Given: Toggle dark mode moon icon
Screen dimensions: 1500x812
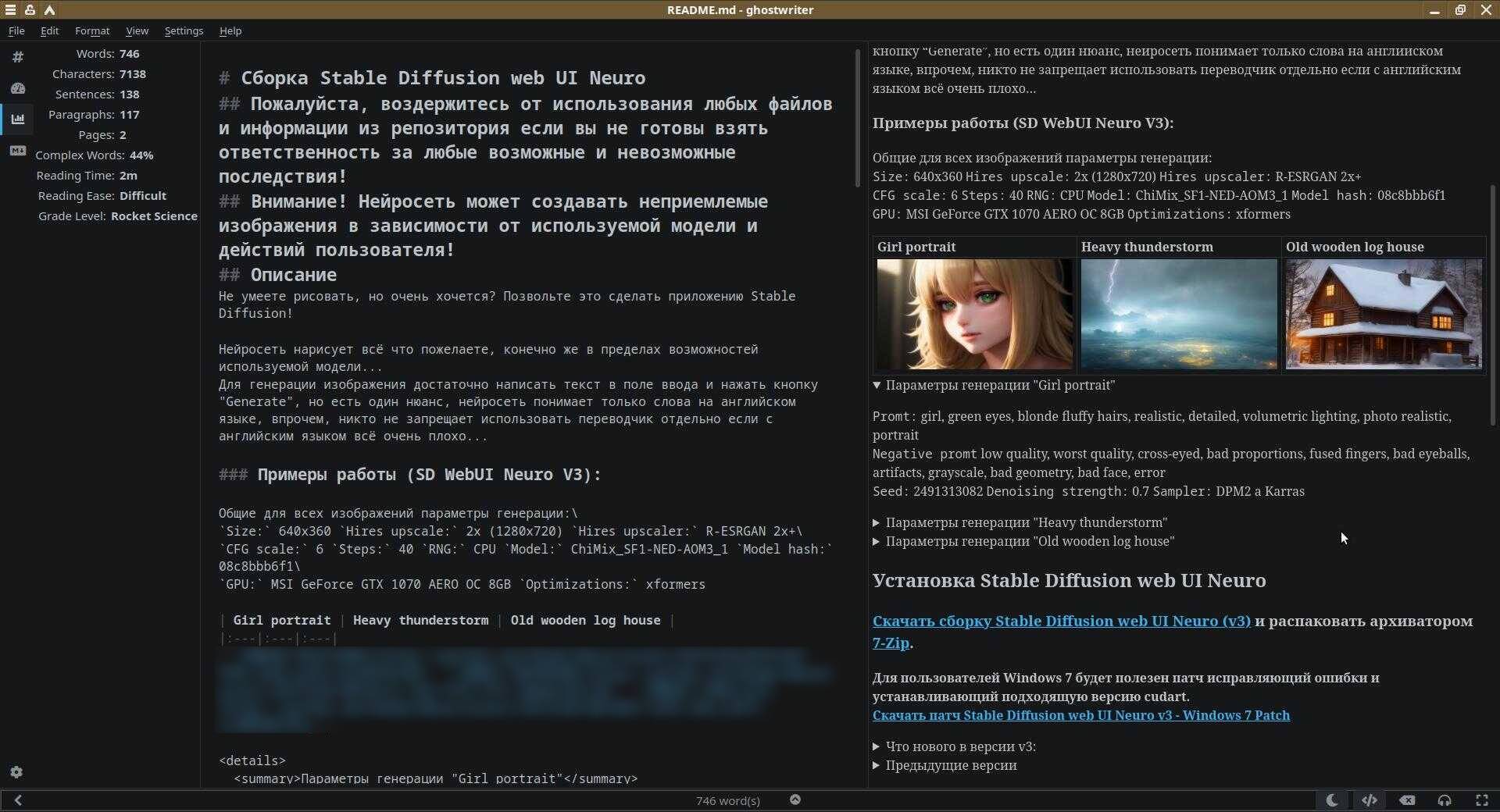Looking at the screenshot, I should [1332, 800].
